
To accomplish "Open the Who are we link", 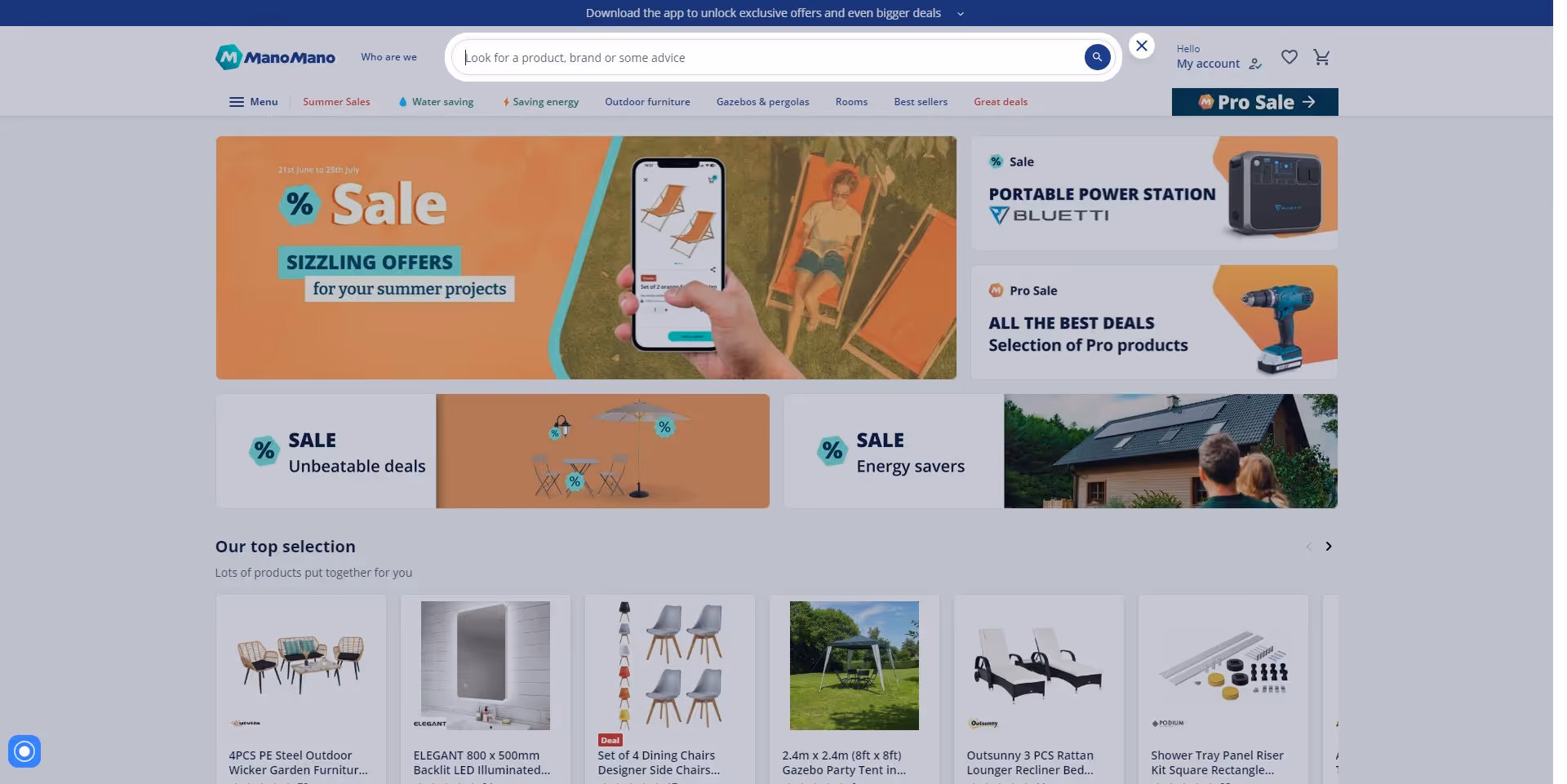I will 388,57.
